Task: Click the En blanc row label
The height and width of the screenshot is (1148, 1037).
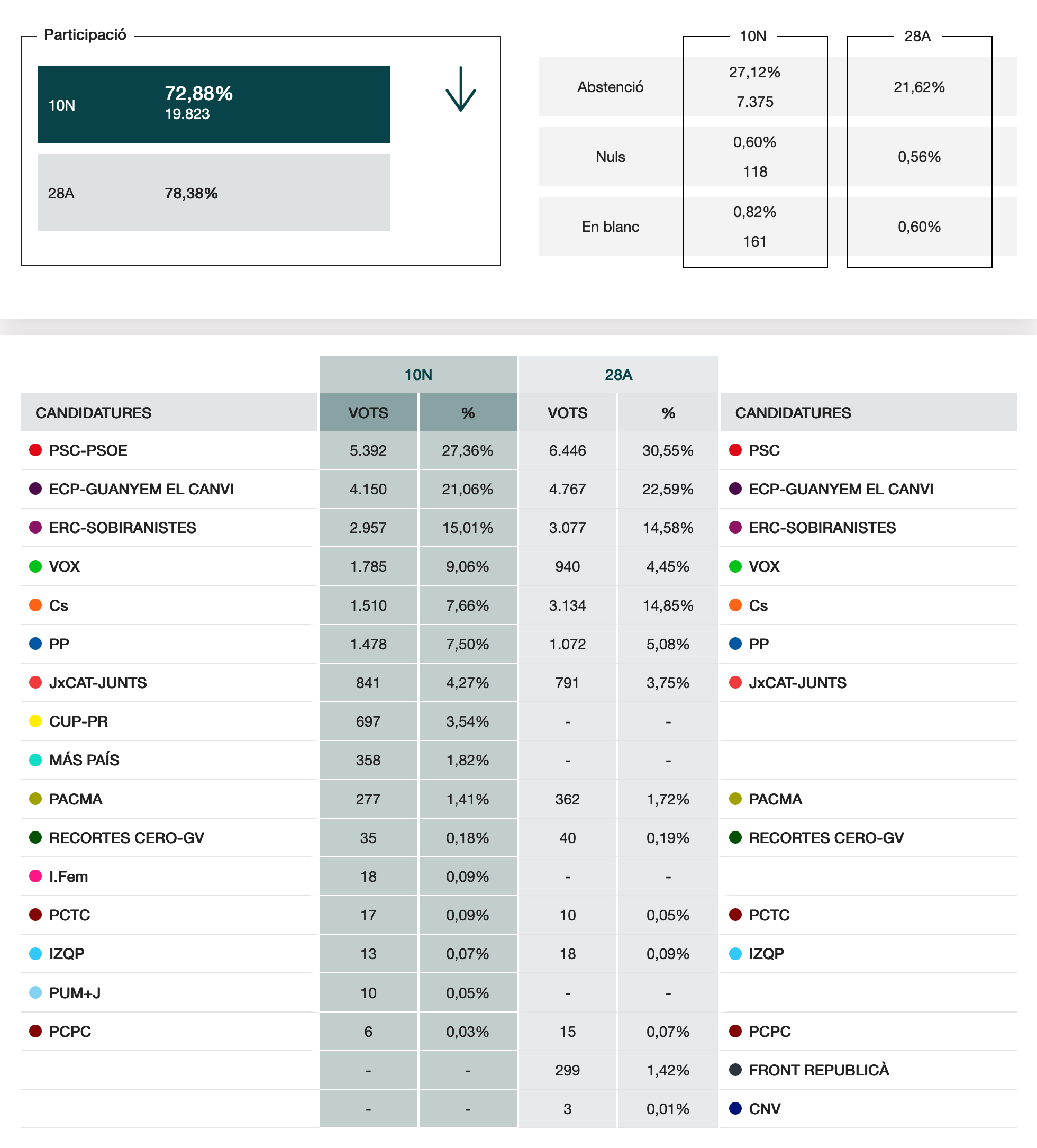Action: tap(610, 227)
